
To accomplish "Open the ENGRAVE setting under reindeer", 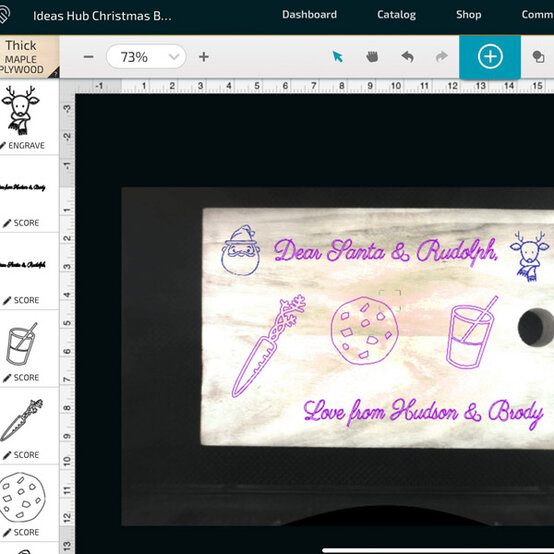I will [23, 145].
